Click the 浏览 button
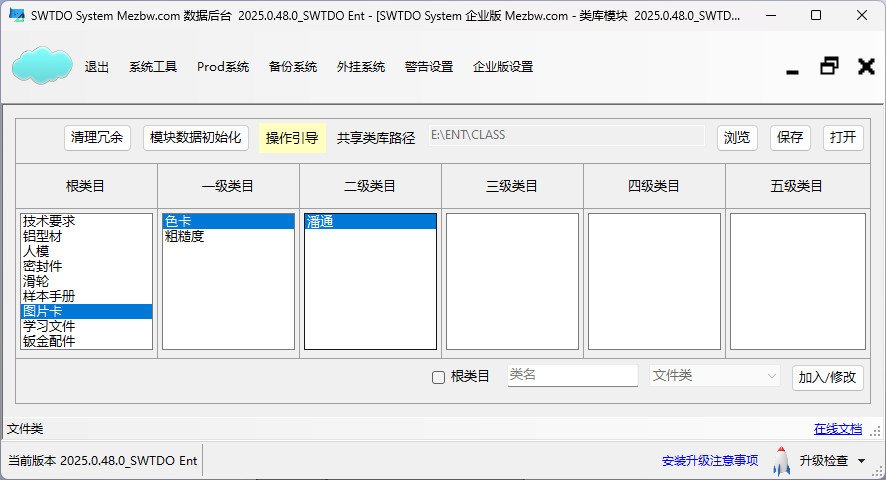 coord(737,138)
